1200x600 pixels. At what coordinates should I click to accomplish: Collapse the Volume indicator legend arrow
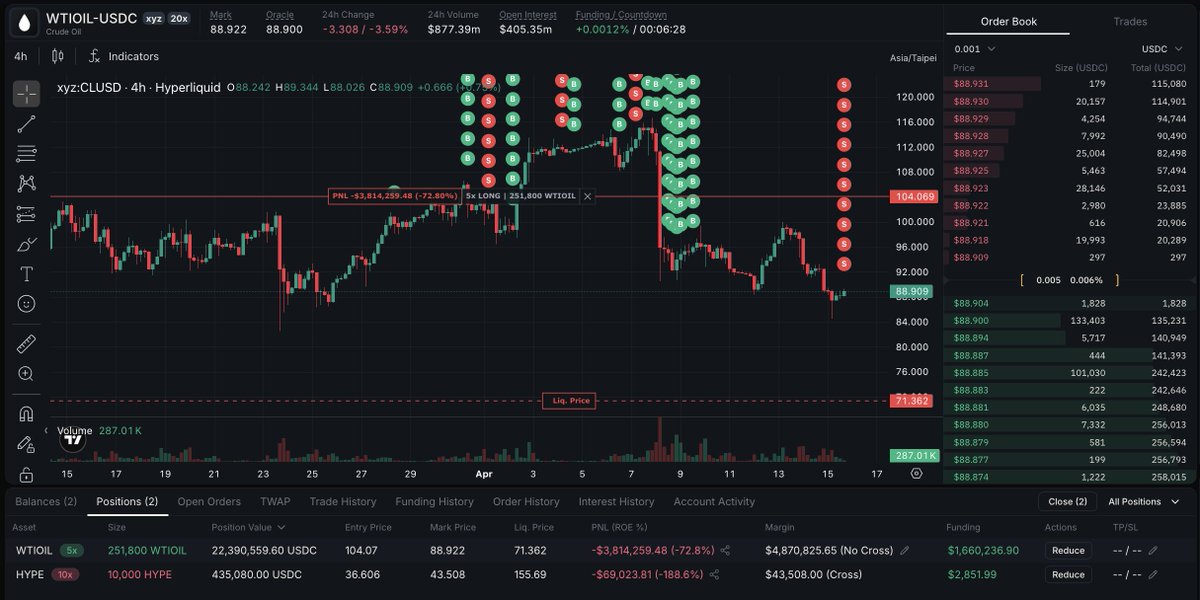click(x=45, y=431)
